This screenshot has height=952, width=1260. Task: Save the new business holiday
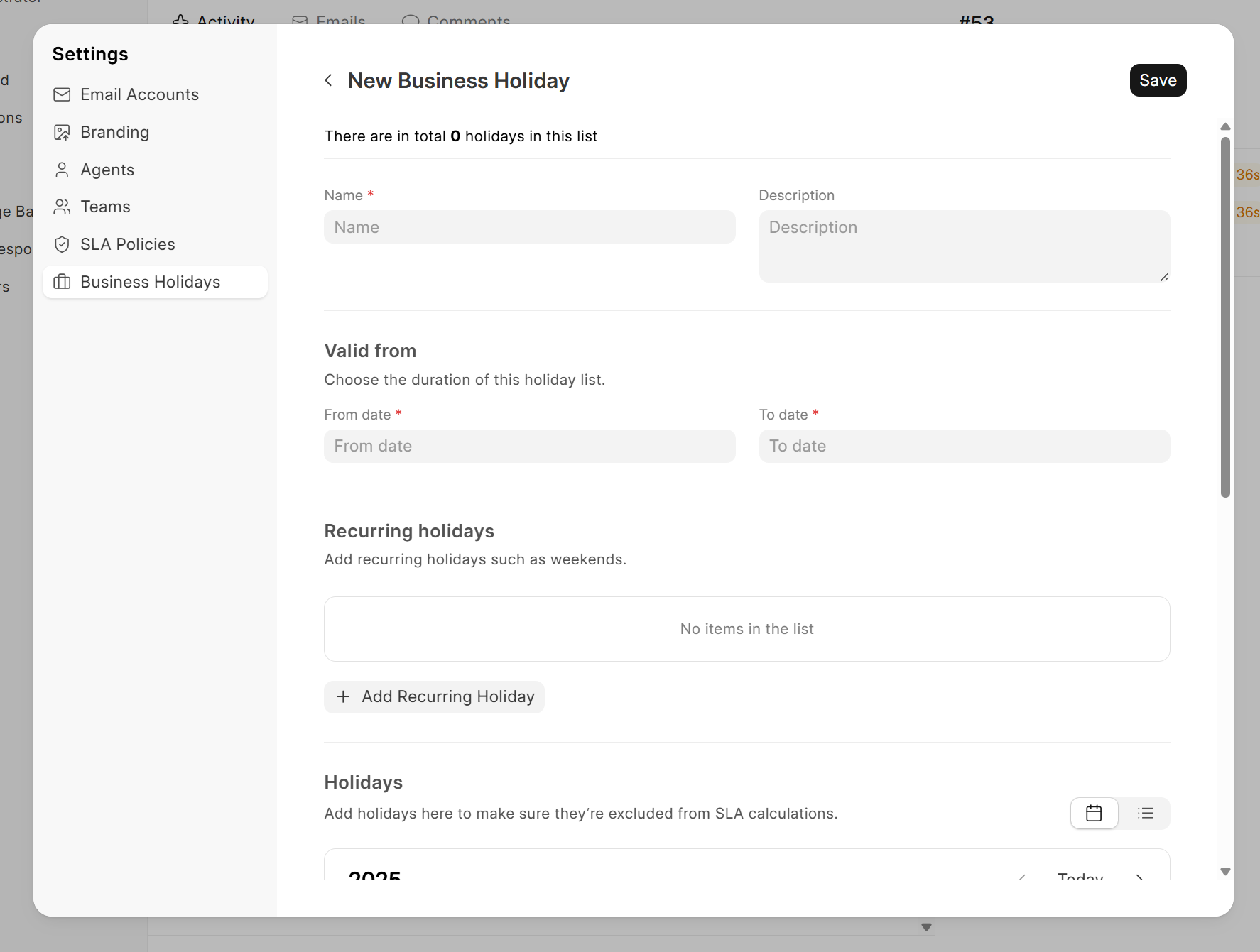(1157, 80)
